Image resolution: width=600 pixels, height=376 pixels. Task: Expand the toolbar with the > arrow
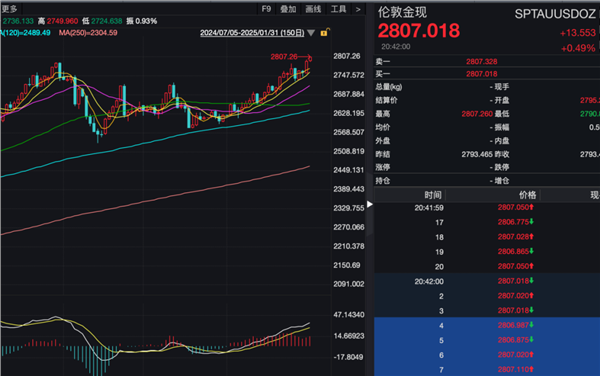(358, 9)
